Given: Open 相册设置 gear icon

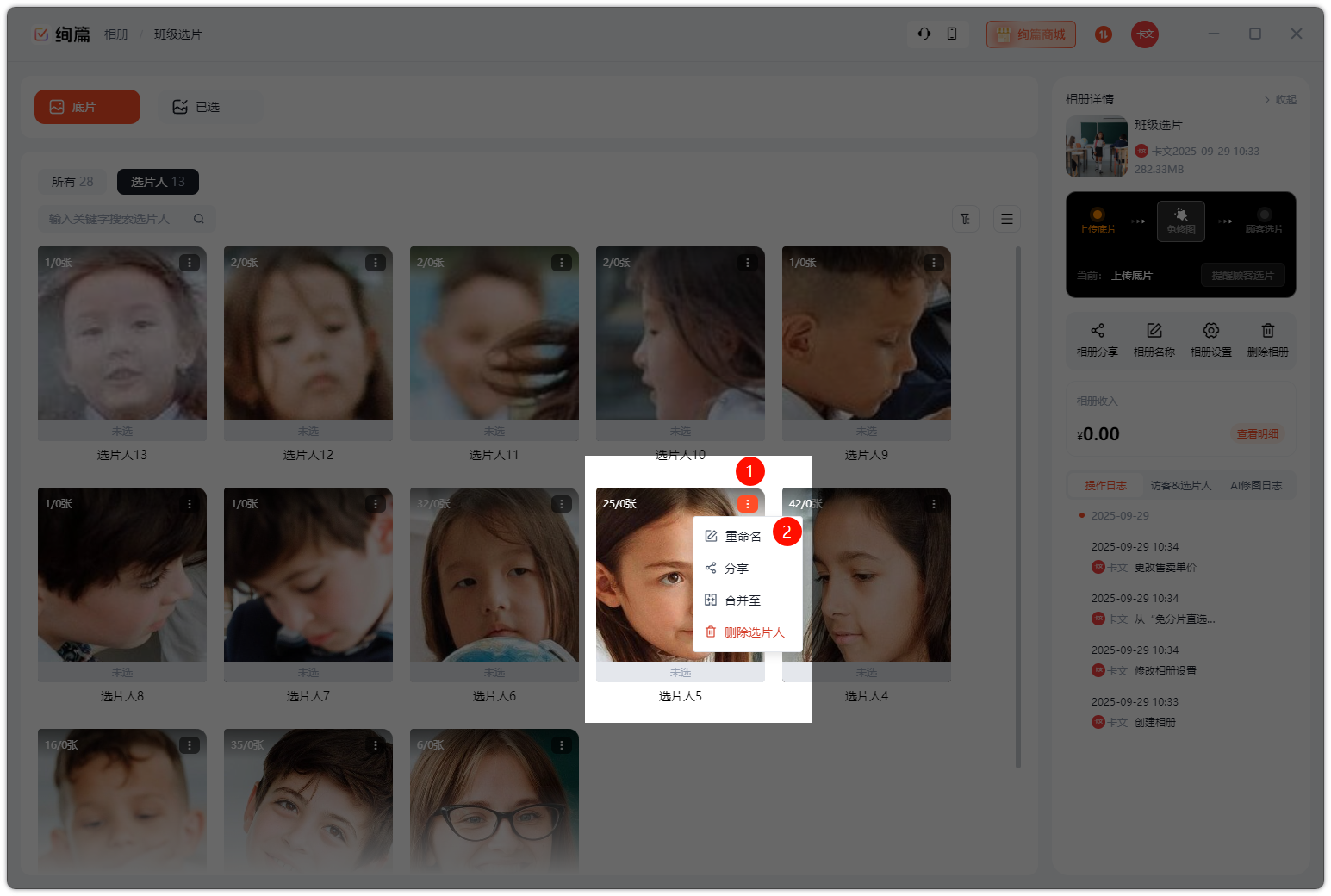Looking at the screenshot, I should click(1210, 331).
